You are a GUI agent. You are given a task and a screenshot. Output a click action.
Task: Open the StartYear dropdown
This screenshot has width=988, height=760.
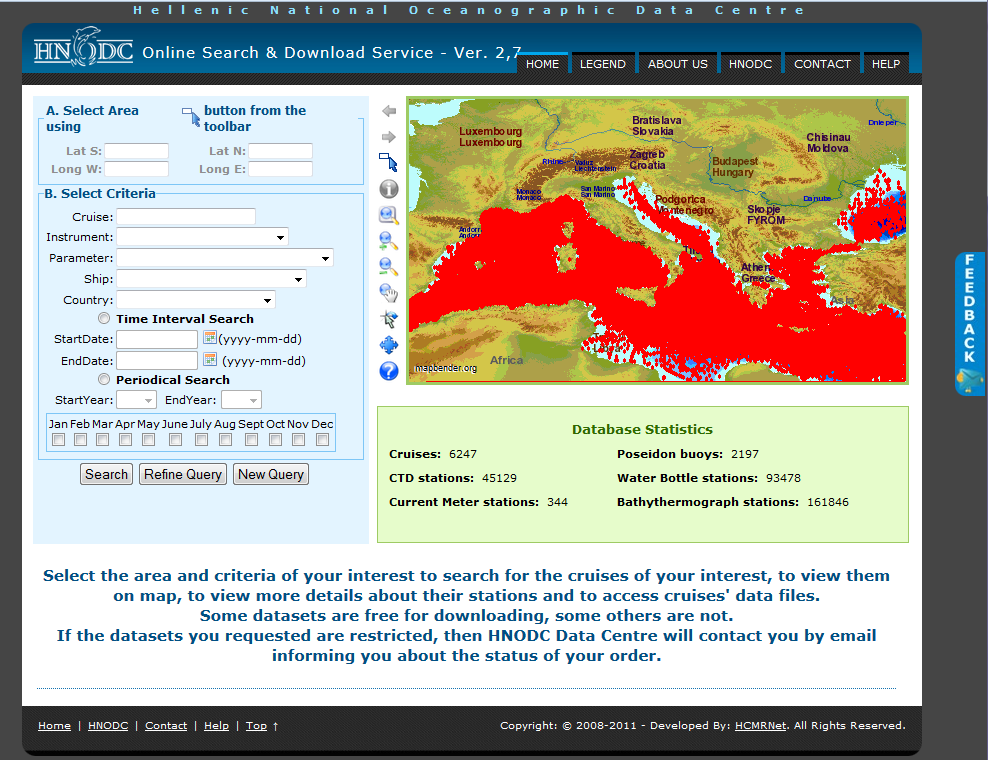click(136, 400)
